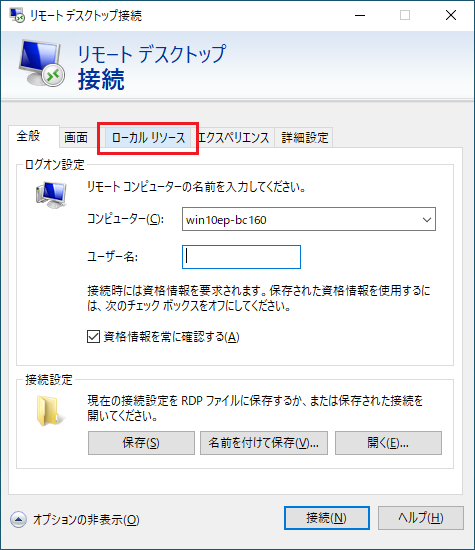The image size is (475, 550).
Task: Toggle the always ask for credentials checkbox
Action: [93, 337]
